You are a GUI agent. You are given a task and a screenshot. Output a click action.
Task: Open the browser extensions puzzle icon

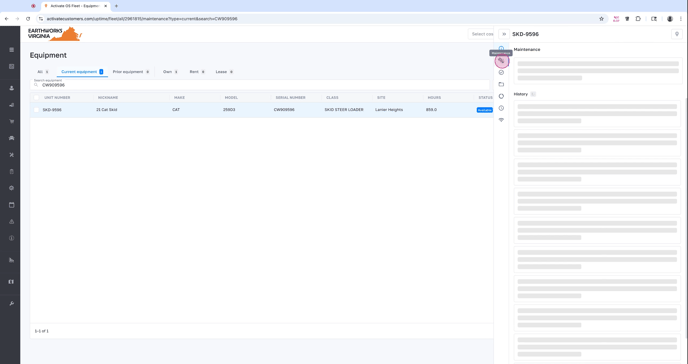(638, 19)
